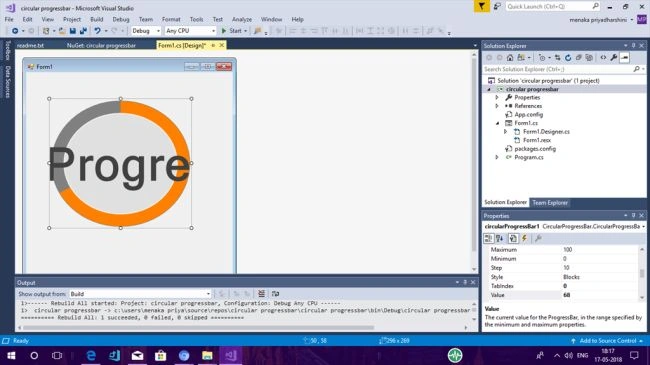
Task: Toggle Preview Selected Items in Solution Explorer
Action: click(x=625, y=58)
